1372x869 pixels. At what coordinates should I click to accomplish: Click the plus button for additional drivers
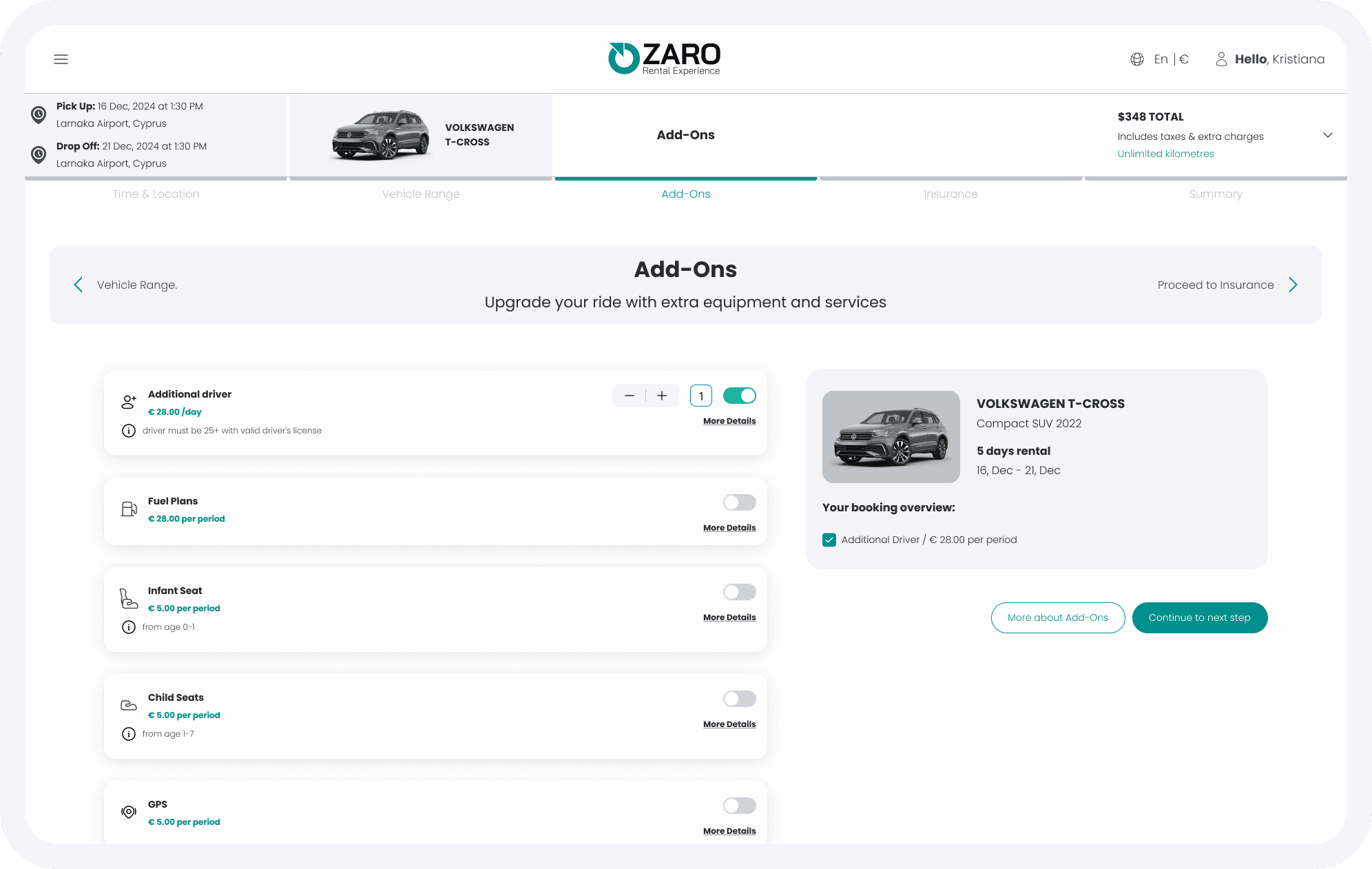(x=662, y=396)
